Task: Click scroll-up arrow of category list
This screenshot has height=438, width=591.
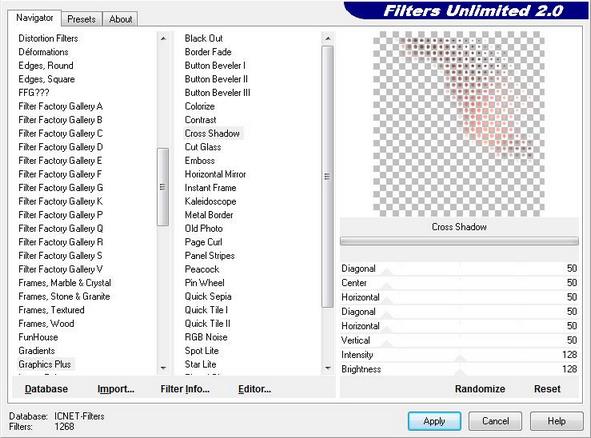Action: pyautogui.click(x=163, y=38)
